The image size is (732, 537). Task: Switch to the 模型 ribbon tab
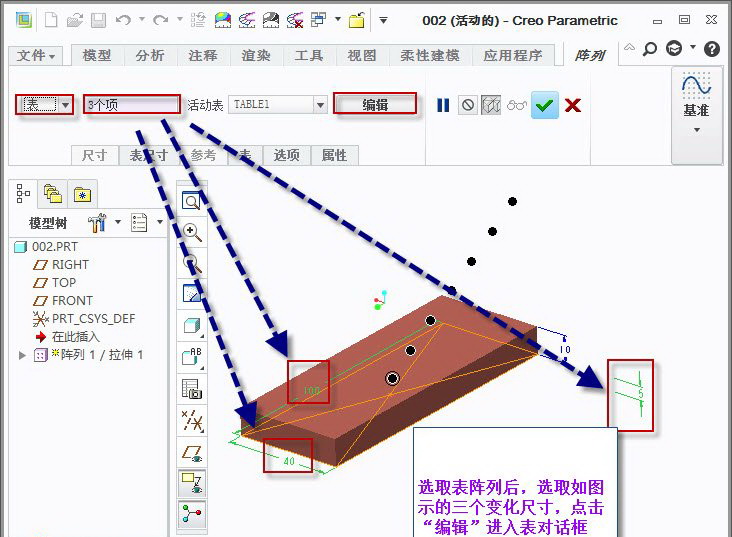pos(97,56)
